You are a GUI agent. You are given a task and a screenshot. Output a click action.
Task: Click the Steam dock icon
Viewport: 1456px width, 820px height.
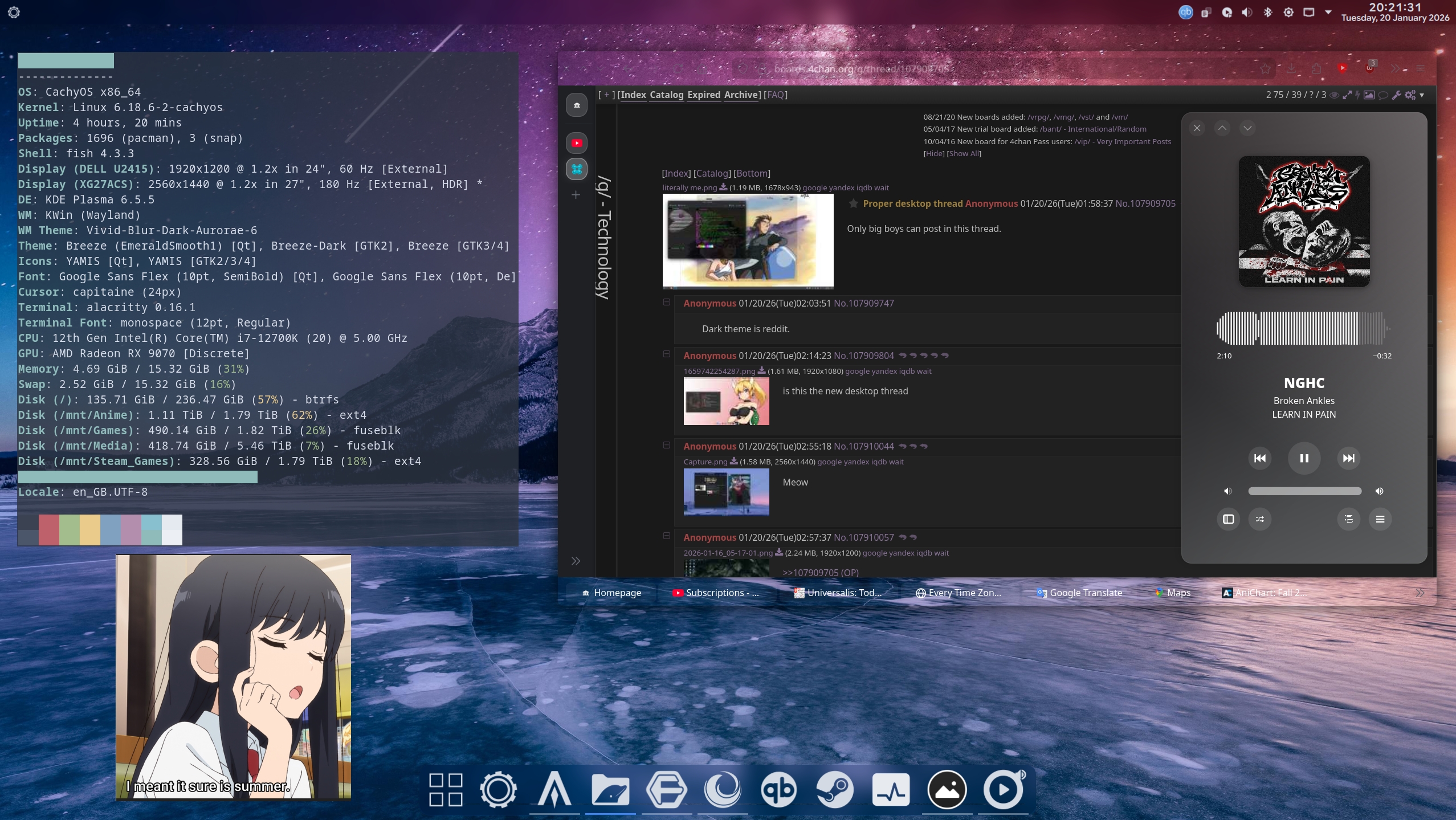click(x=834, y=790)
